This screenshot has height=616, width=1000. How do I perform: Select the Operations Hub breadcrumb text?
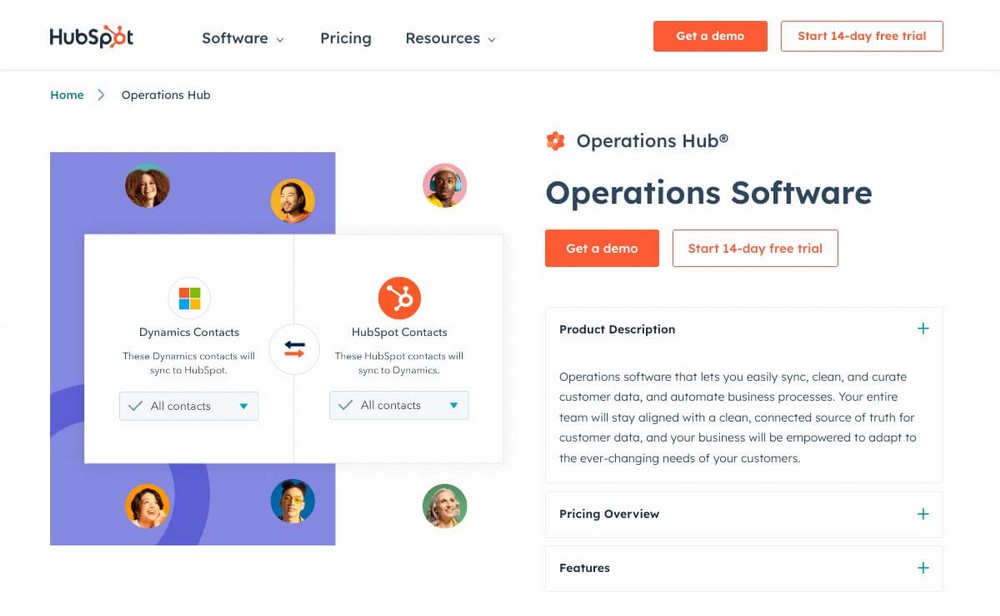pyautogui.click(x=166, y=95)
